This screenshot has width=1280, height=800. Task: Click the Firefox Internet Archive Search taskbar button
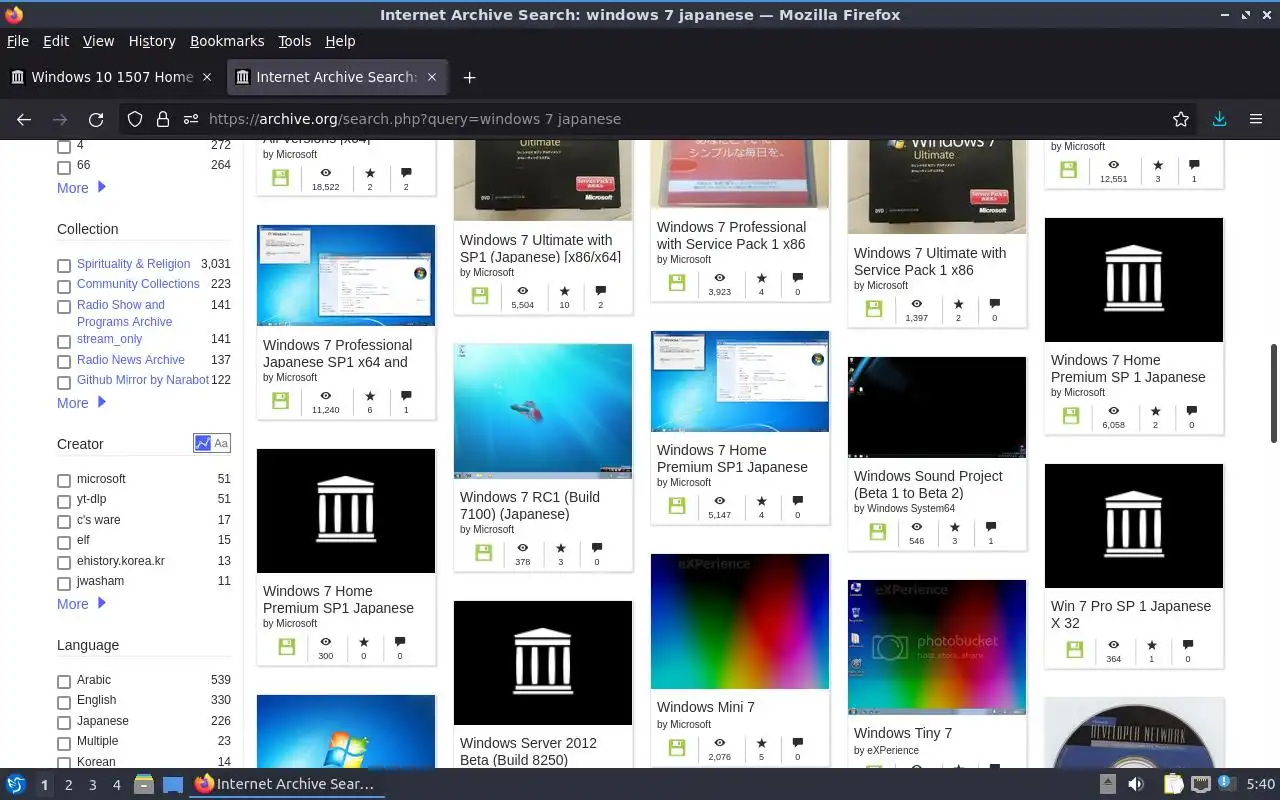point(285,785)
